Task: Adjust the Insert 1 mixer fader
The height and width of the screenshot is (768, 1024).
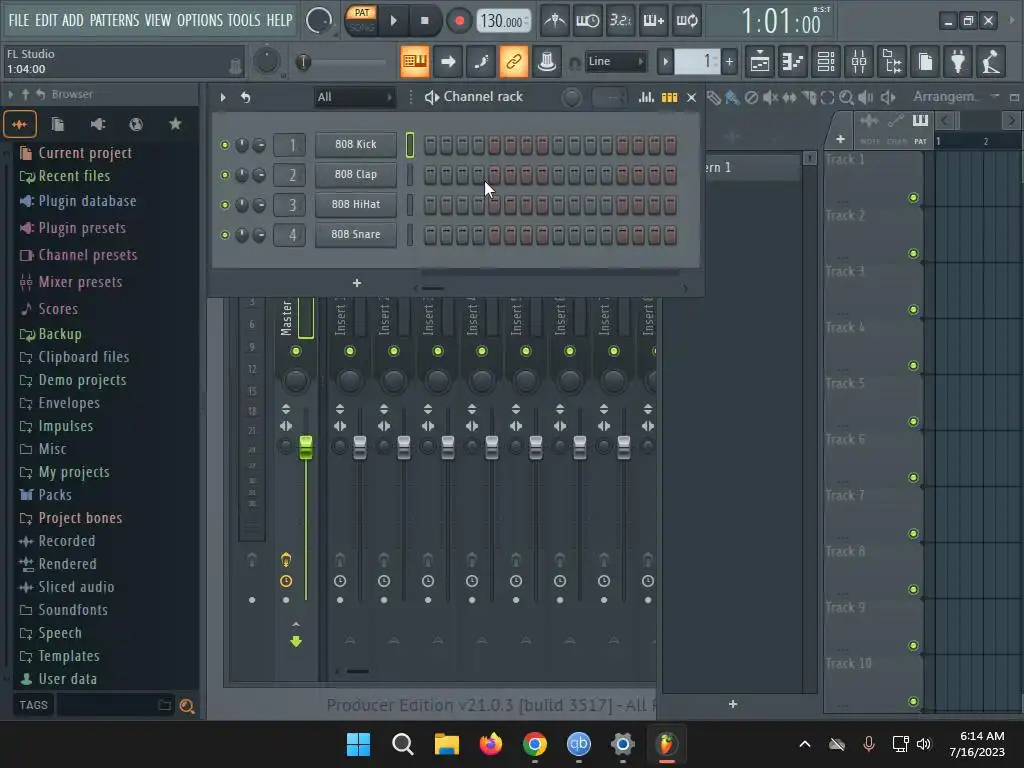Action: pos(360,447)
